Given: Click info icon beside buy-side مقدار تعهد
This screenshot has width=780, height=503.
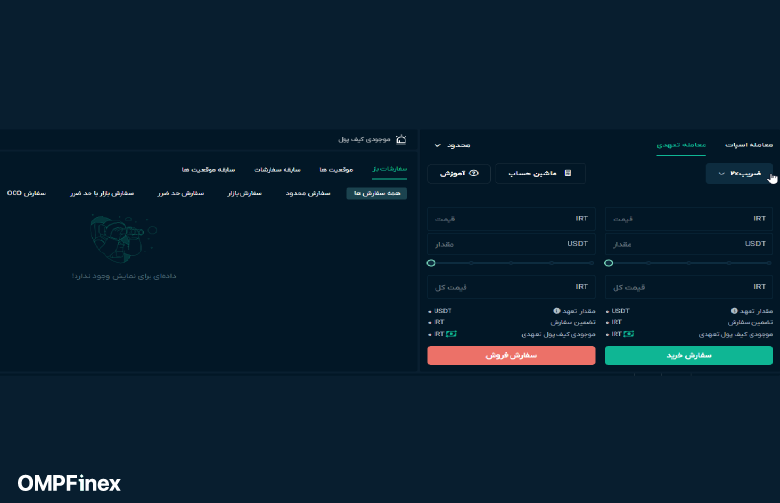Looking at the screenshot, I should (x=734, y=311).
